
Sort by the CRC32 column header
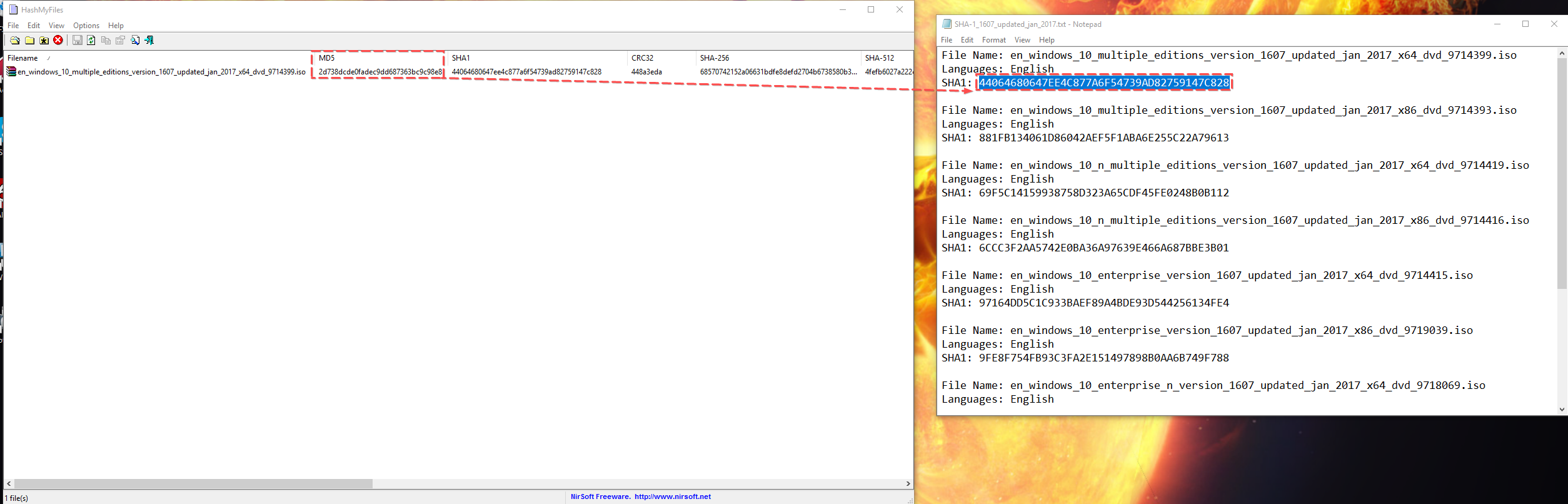coord(661,58)
